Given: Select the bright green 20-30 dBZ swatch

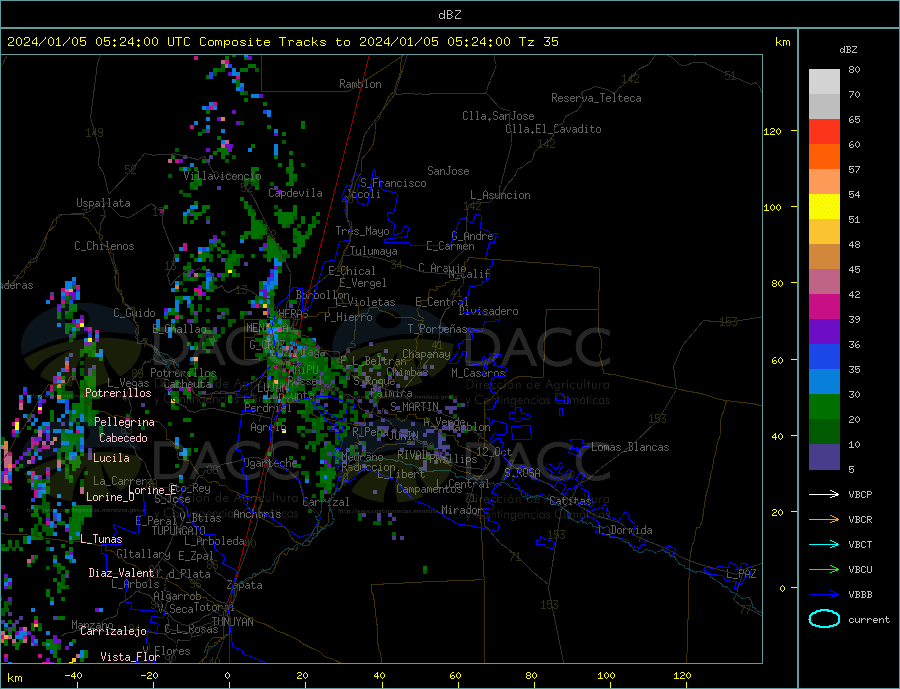Looking at the screenshot, I should pos(824,407).
